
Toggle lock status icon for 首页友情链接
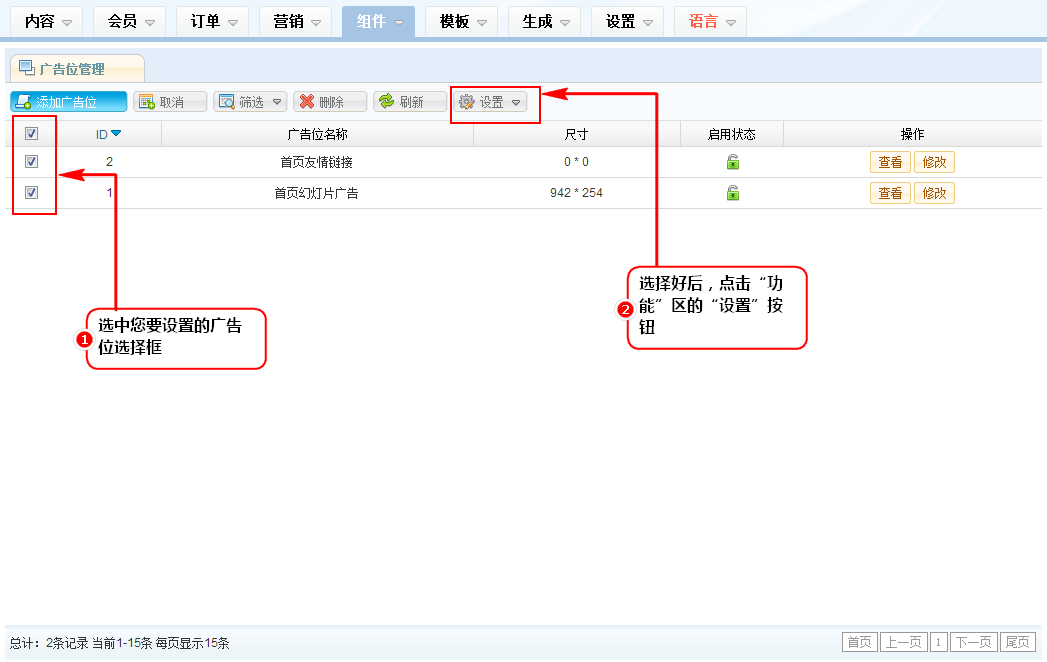pos(732,162)
